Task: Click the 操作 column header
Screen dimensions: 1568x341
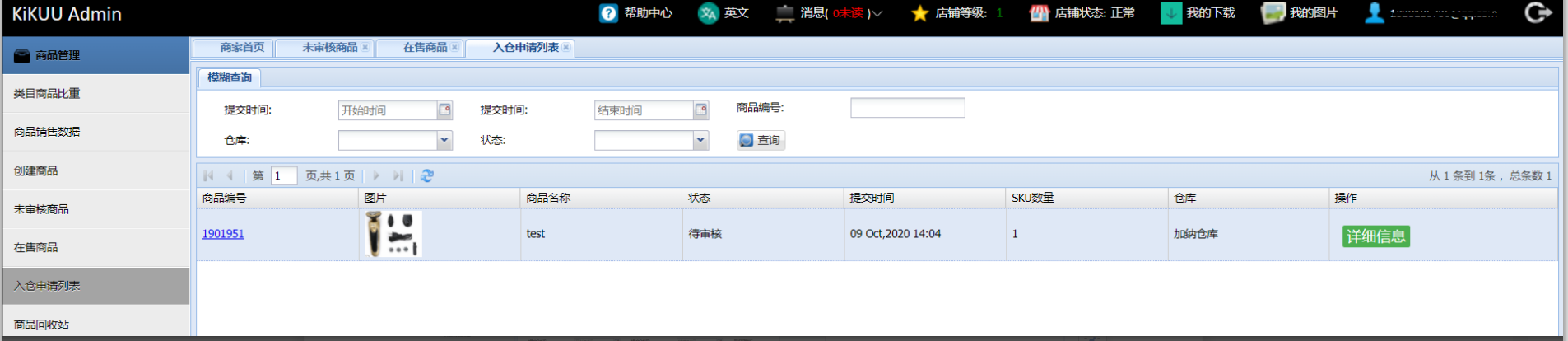Action: [x=1444, y=198]
